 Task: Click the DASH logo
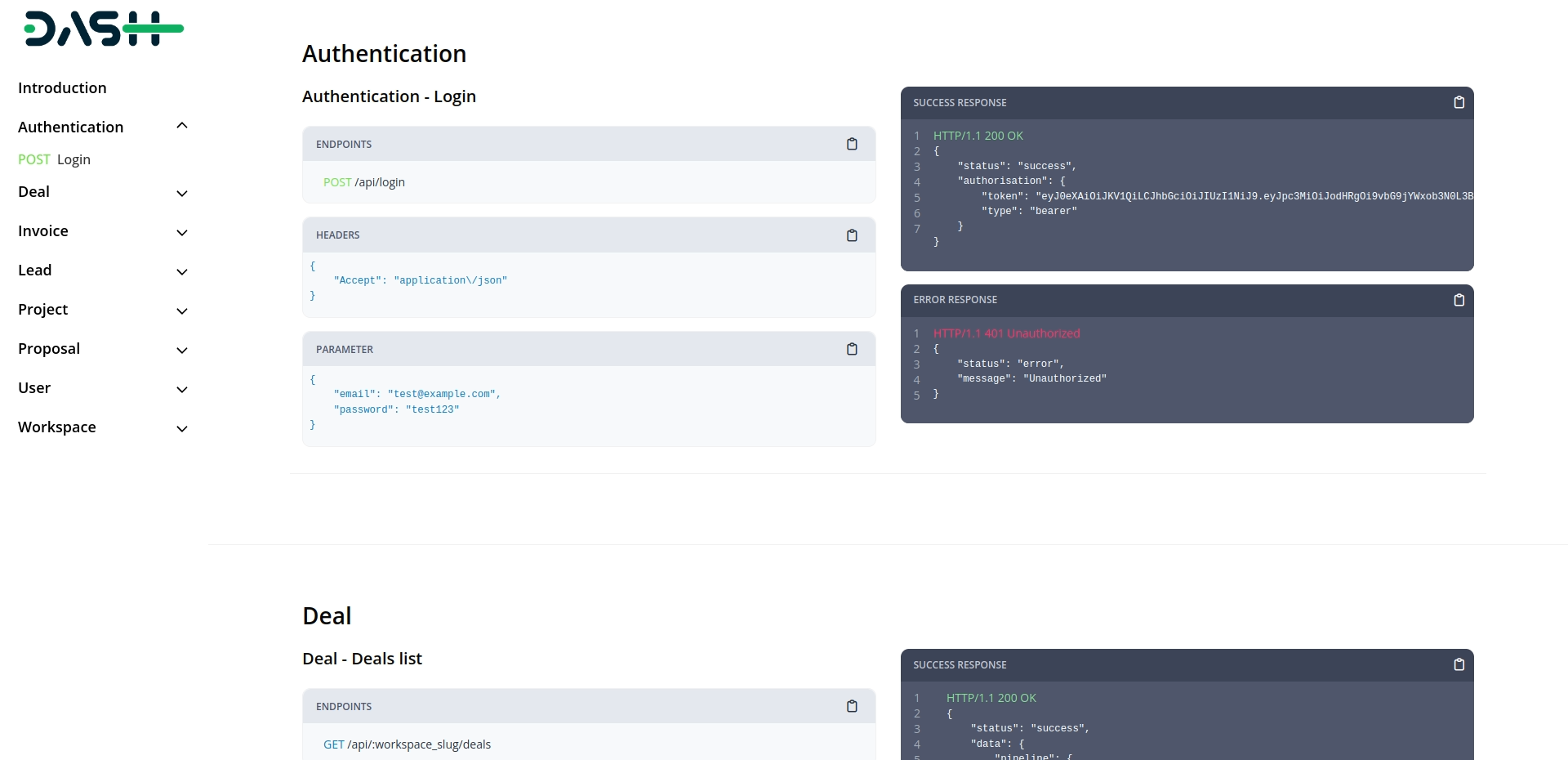point(104,29)
